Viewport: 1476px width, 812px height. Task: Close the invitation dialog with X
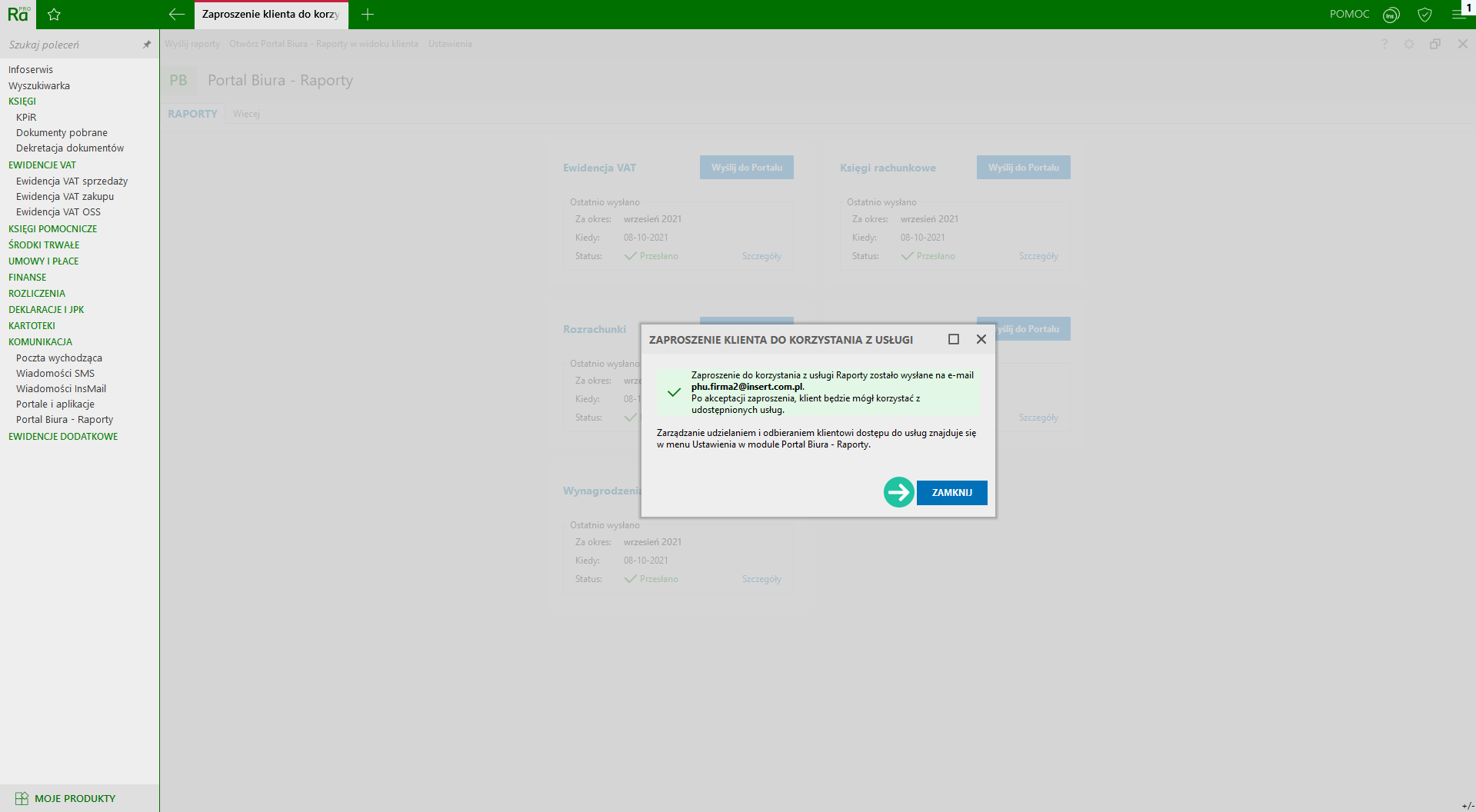pos(981,339)
